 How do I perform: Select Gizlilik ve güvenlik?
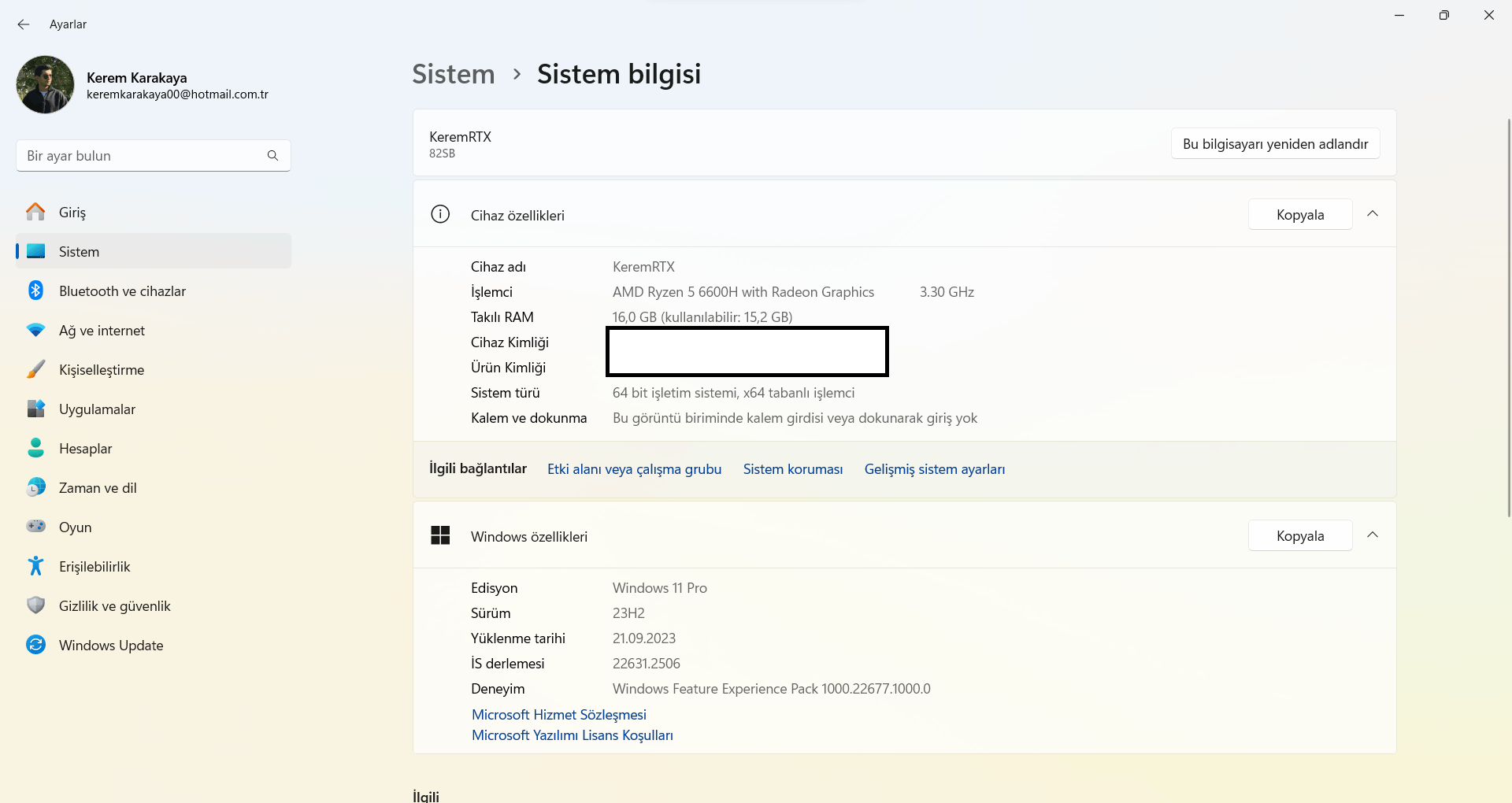coord(154,605)
